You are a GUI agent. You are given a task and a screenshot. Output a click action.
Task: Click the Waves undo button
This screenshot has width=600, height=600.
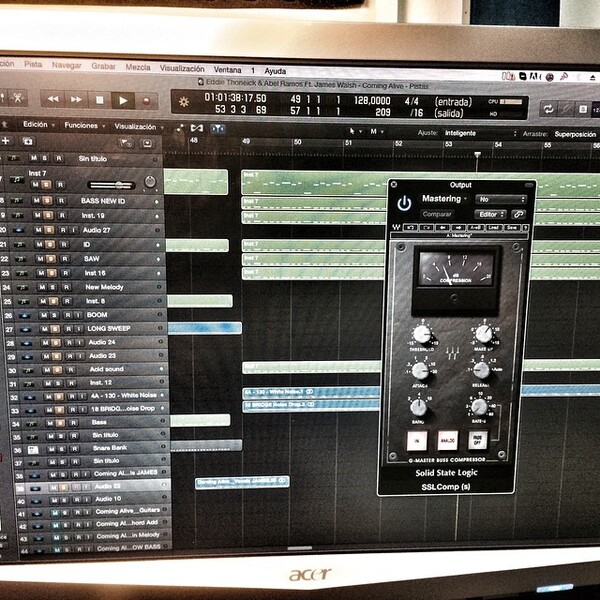click(410, 227)
